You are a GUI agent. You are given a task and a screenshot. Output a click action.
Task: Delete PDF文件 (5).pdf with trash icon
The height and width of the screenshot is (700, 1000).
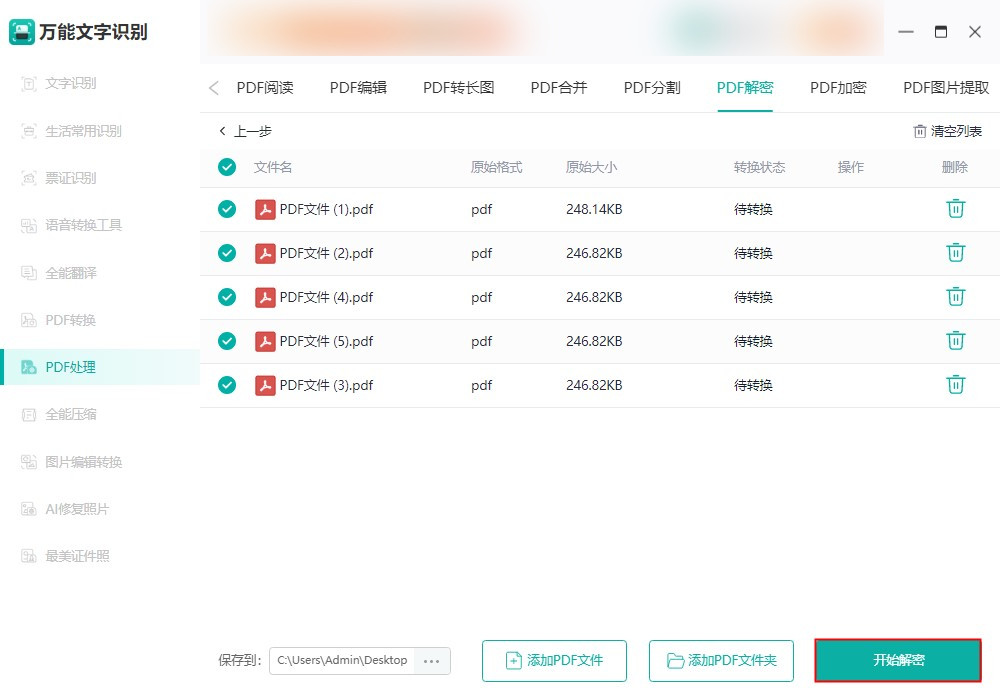pyautogui.click(x=955, y=340)
